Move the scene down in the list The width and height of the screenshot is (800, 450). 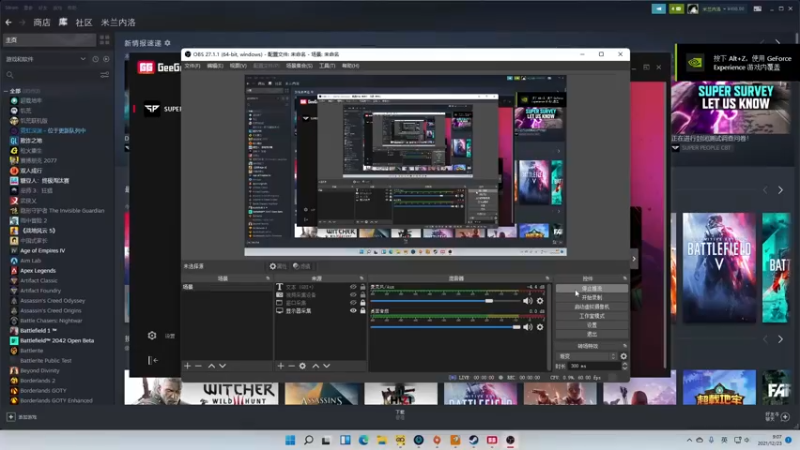222,366
